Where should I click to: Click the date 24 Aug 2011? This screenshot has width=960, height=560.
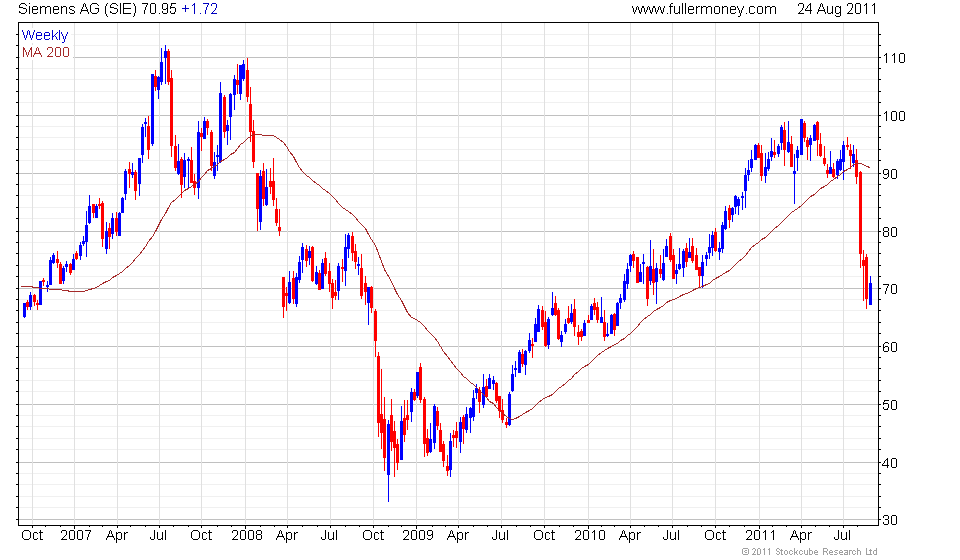point(837,9)
